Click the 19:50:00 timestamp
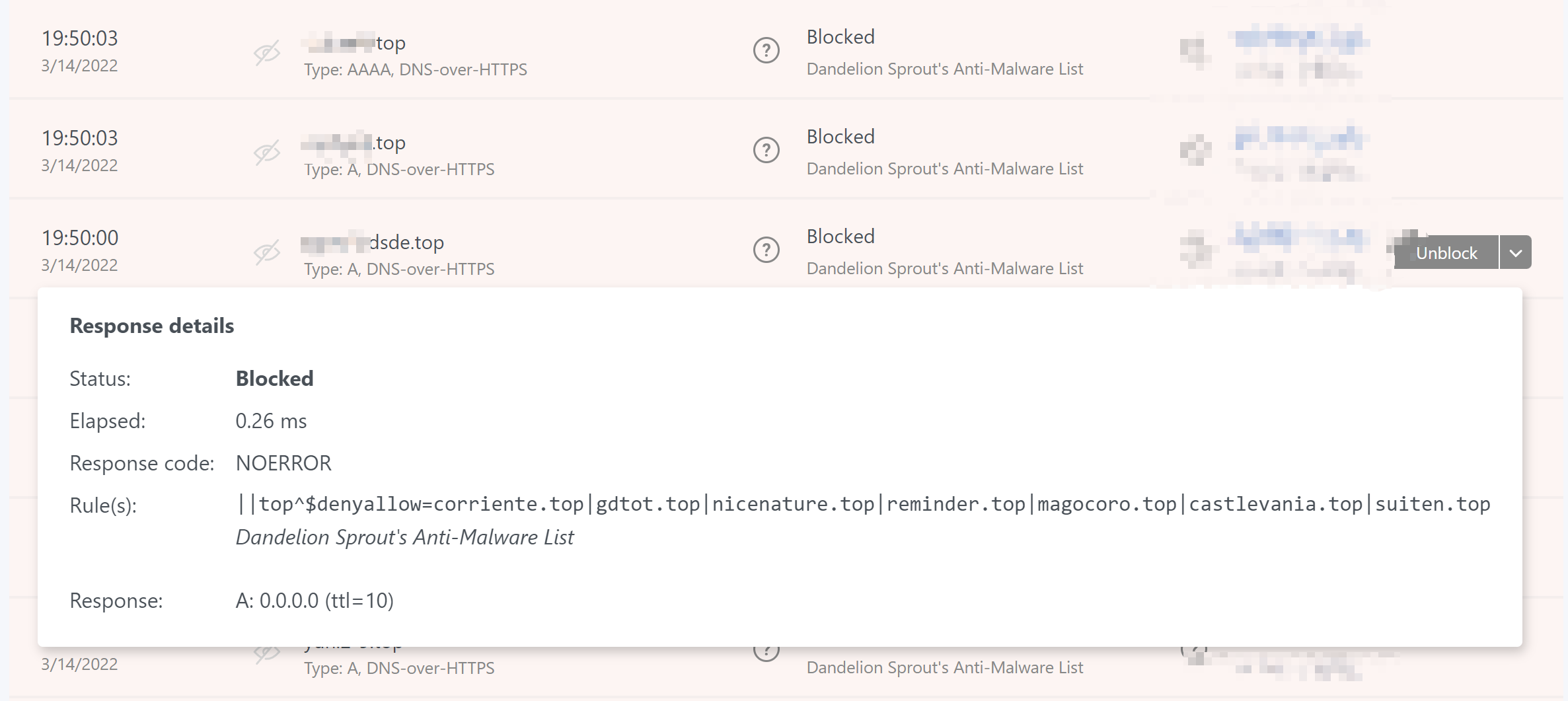Viewport: 1568px width, 701px height. click(x=80, y=237)
